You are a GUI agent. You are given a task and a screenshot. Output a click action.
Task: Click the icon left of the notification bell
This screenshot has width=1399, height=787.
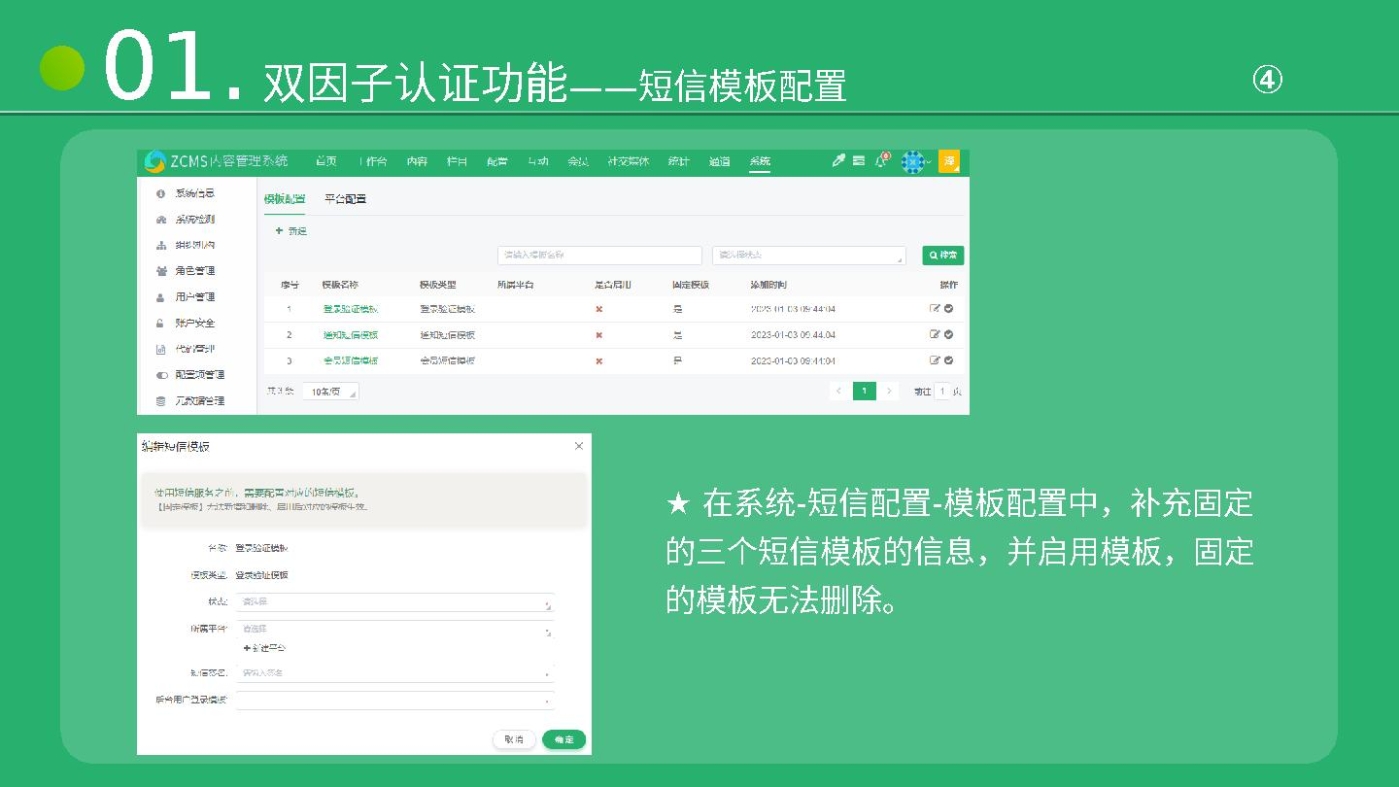coord(859,161)
